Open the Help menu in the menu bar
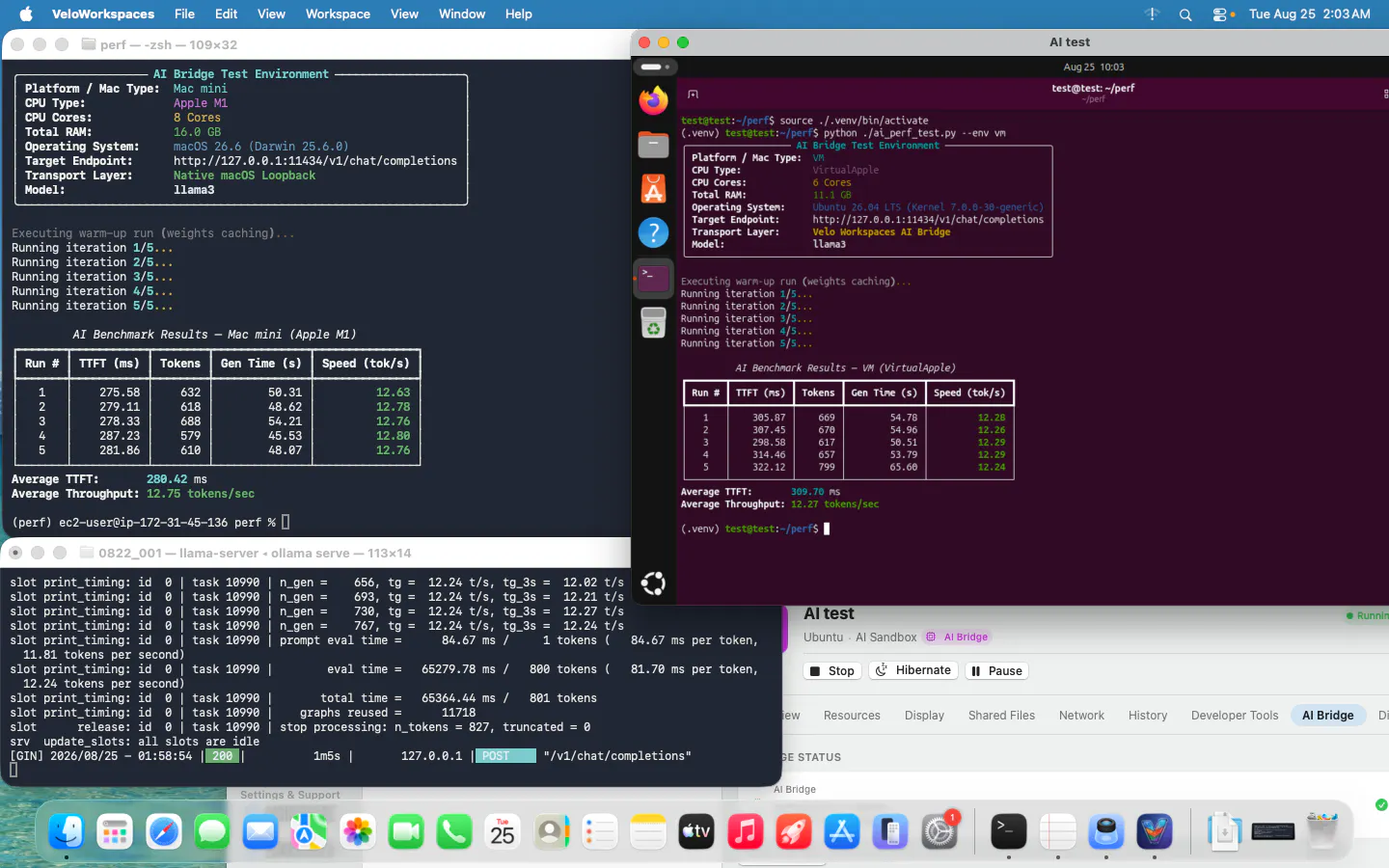This screenshot has width=1389, height=868. coord(519,14)
